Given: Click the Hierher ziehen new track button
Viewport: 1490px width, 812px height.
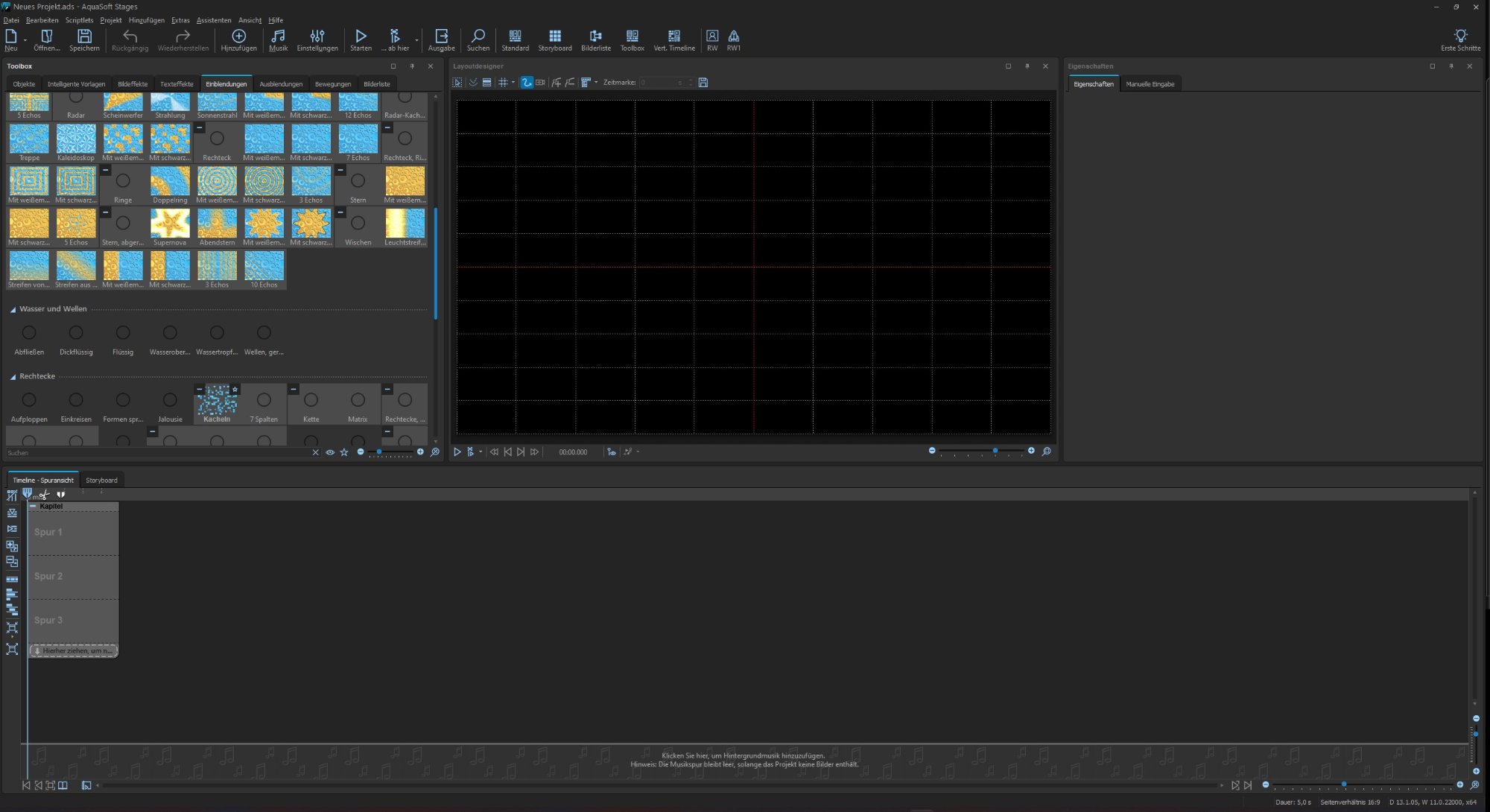Looking at the screenshot, I should [74, 651].
